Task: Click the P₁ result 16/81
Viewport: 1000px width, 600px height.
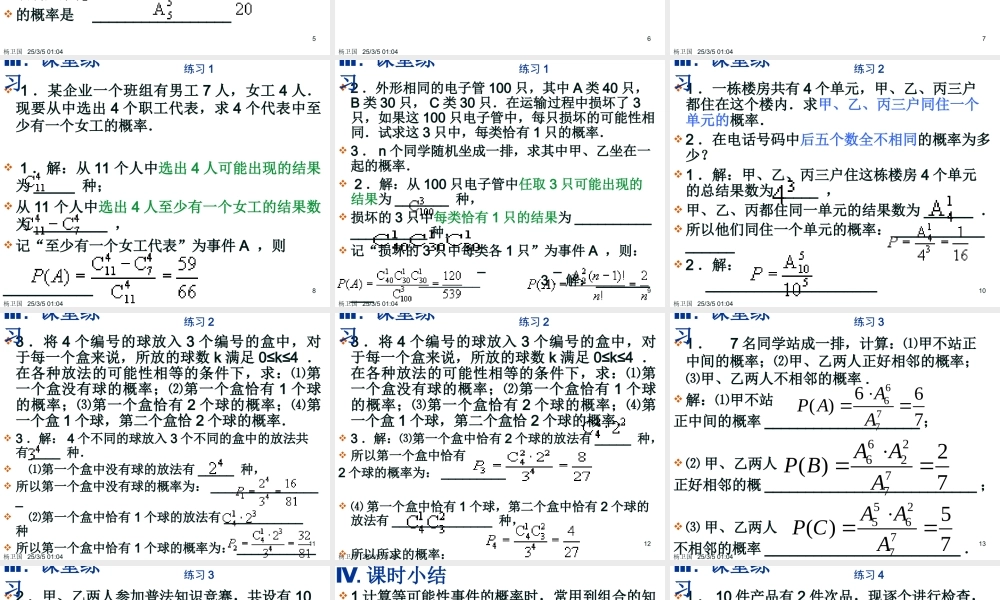Action: click(291, 493)
